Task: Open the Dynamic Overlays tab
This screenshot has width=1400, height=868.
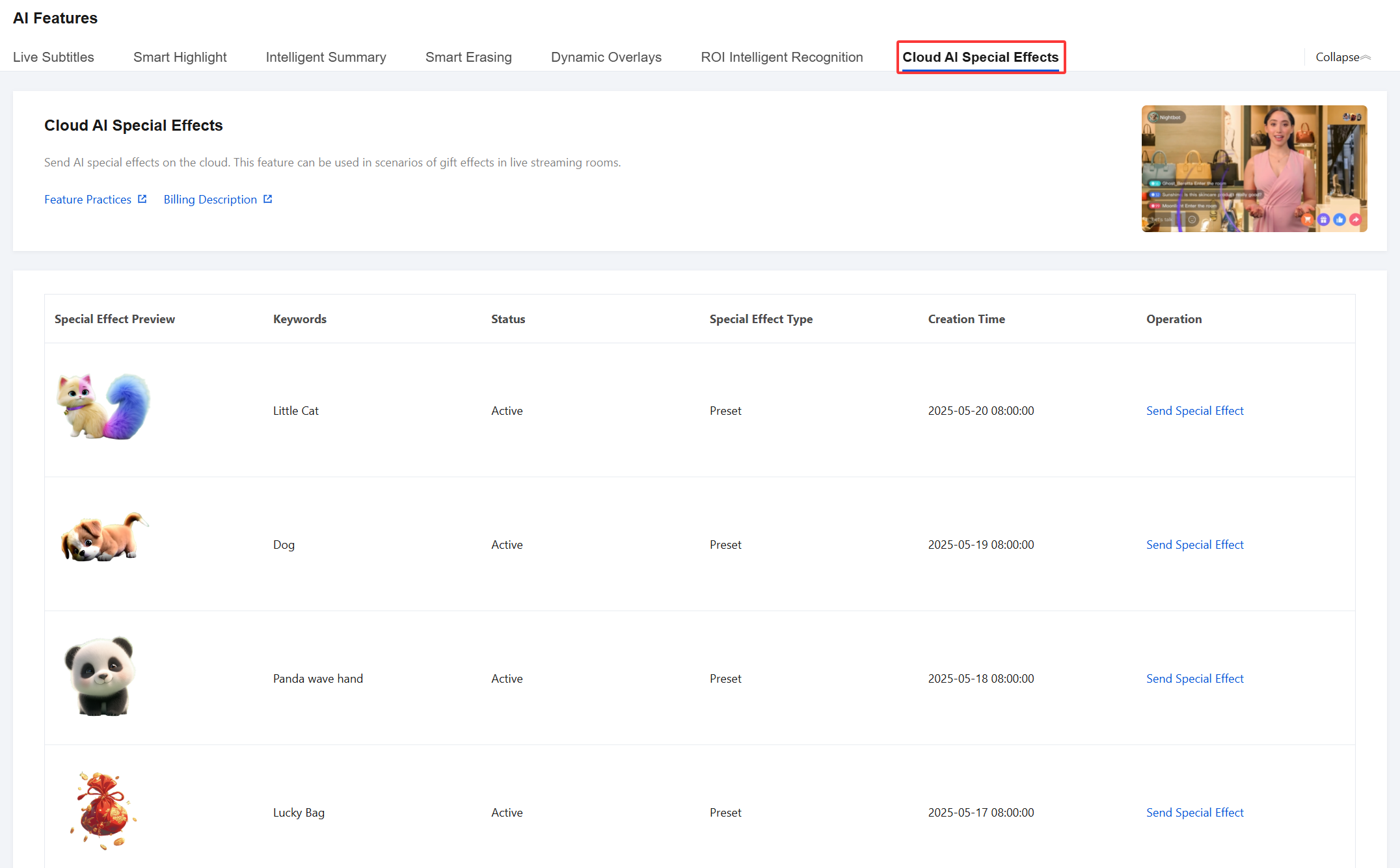Action: coord(606,57)
